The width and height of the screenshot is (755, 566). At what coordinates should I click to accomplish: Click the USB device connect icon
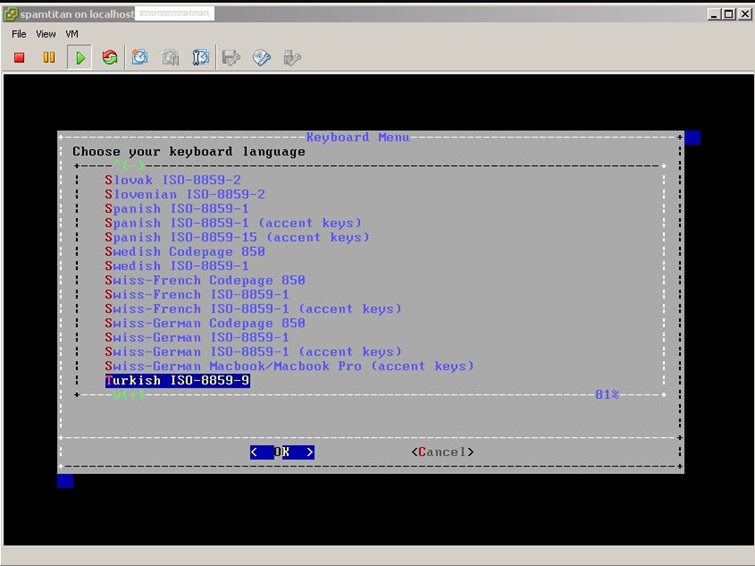pos(292,58)
